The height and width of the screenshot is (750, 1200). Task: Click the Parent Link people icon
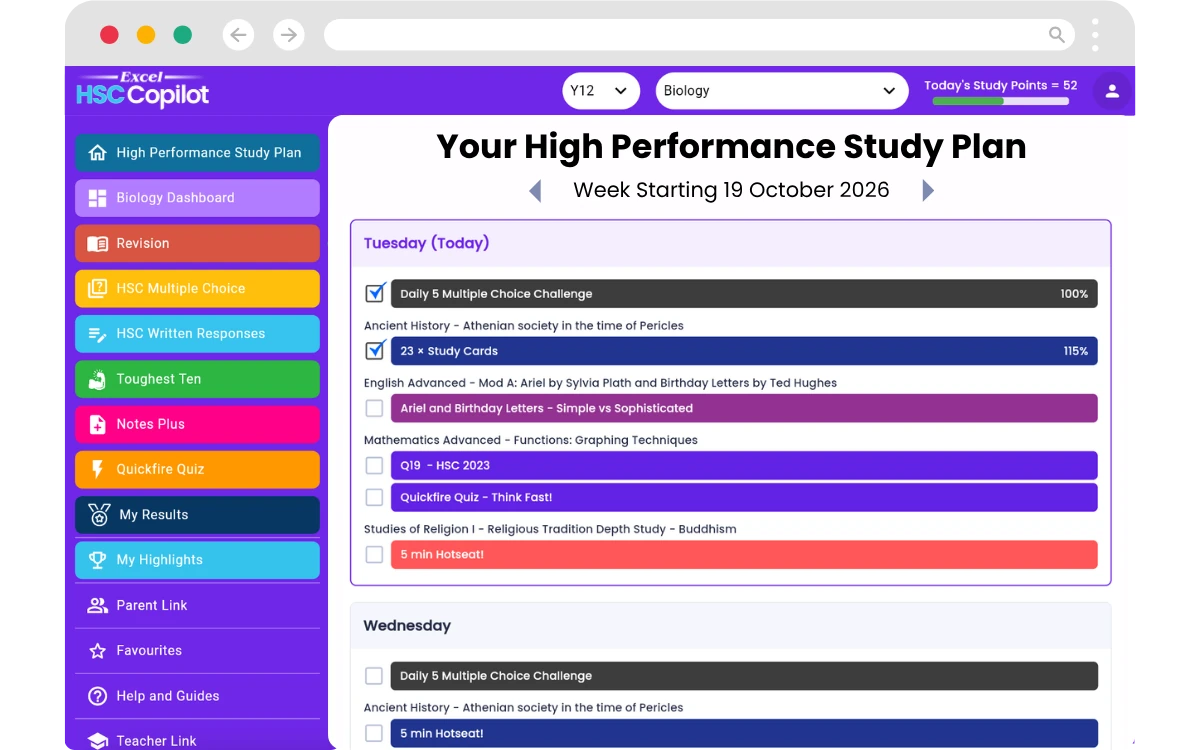click(97, 605)
